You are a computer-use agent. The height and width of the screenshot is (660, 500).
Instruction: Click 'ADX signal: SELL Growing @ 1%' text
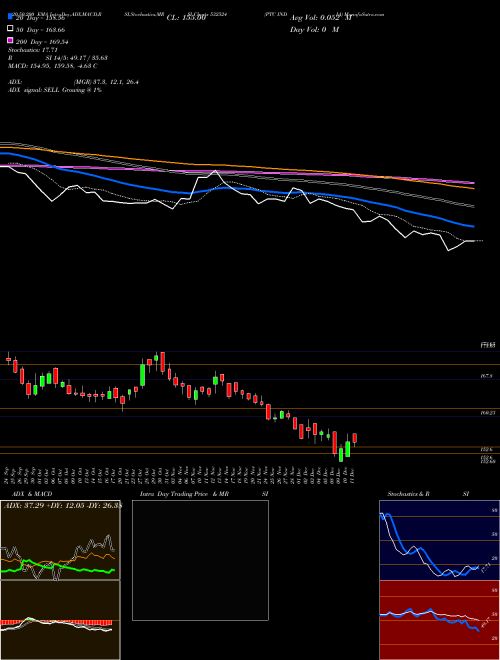55,90
